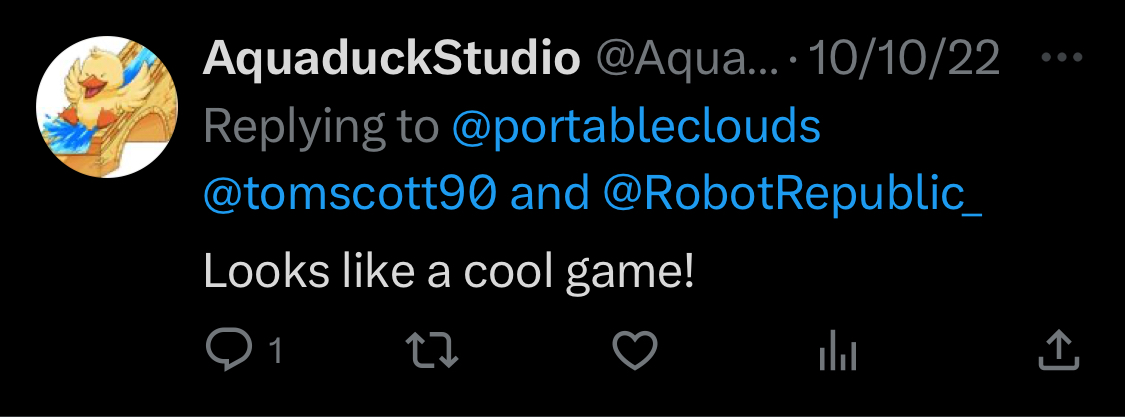Click the reply count number 1
The height and width of the screenshot is (417, 1125).
pyautogui.click(x=275, y=350)
